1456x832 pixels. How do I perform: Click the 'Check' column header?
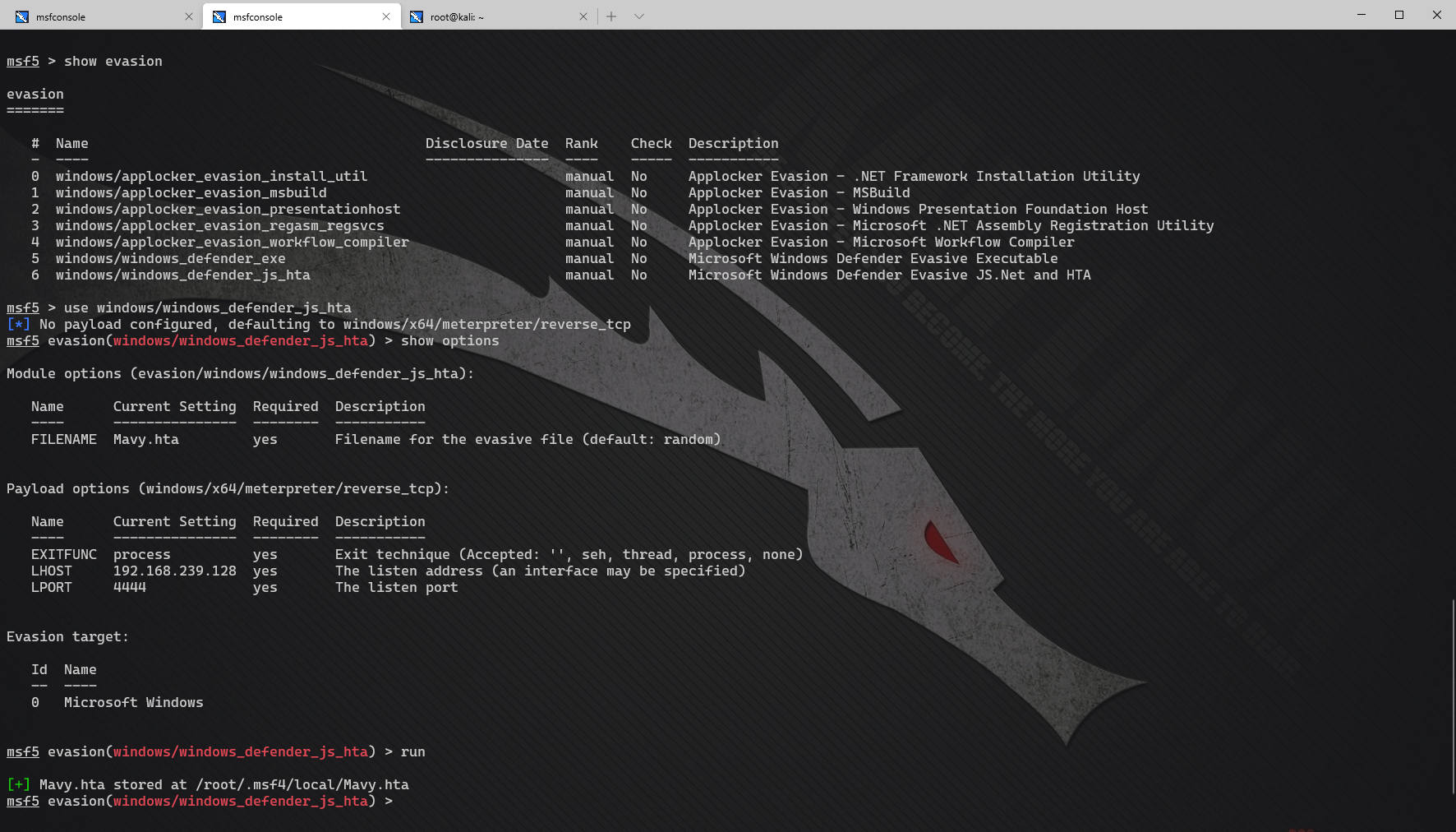point(651,144)
